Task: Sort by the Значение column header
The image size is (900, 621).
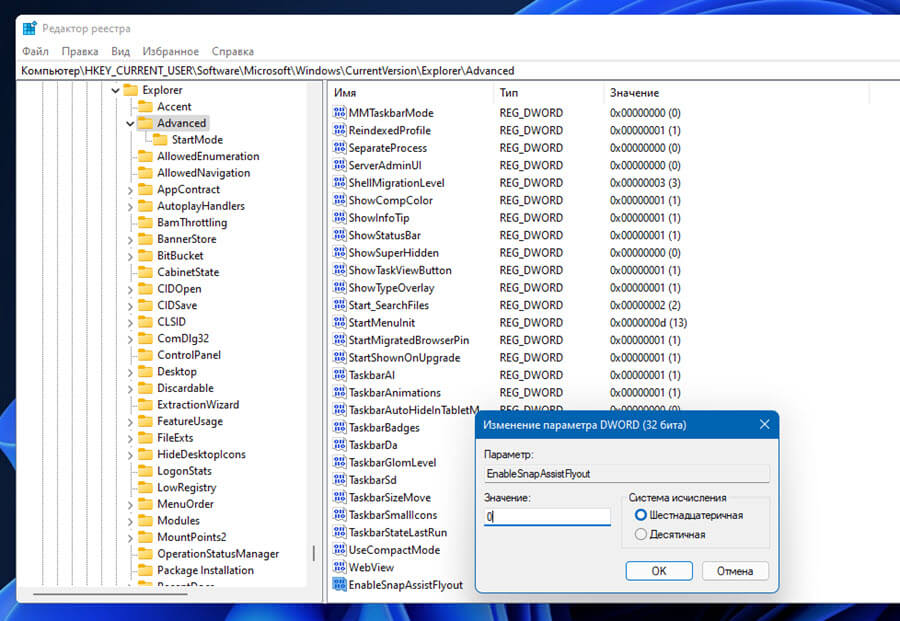Action: click(x=737, y=92)
